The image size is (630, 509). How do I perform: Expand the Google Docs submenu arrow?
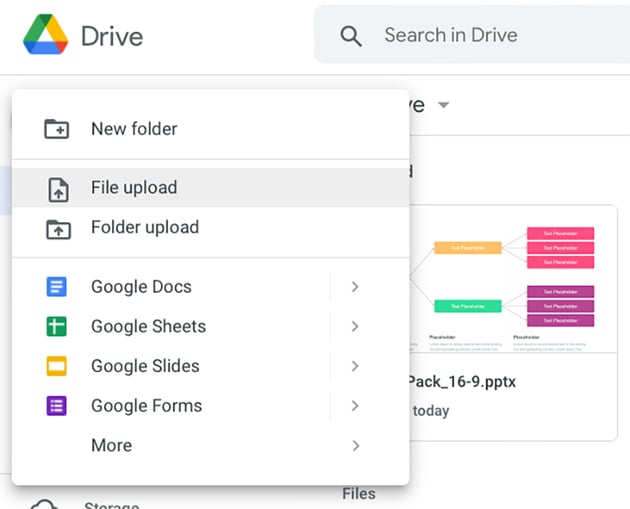(355, 287)
